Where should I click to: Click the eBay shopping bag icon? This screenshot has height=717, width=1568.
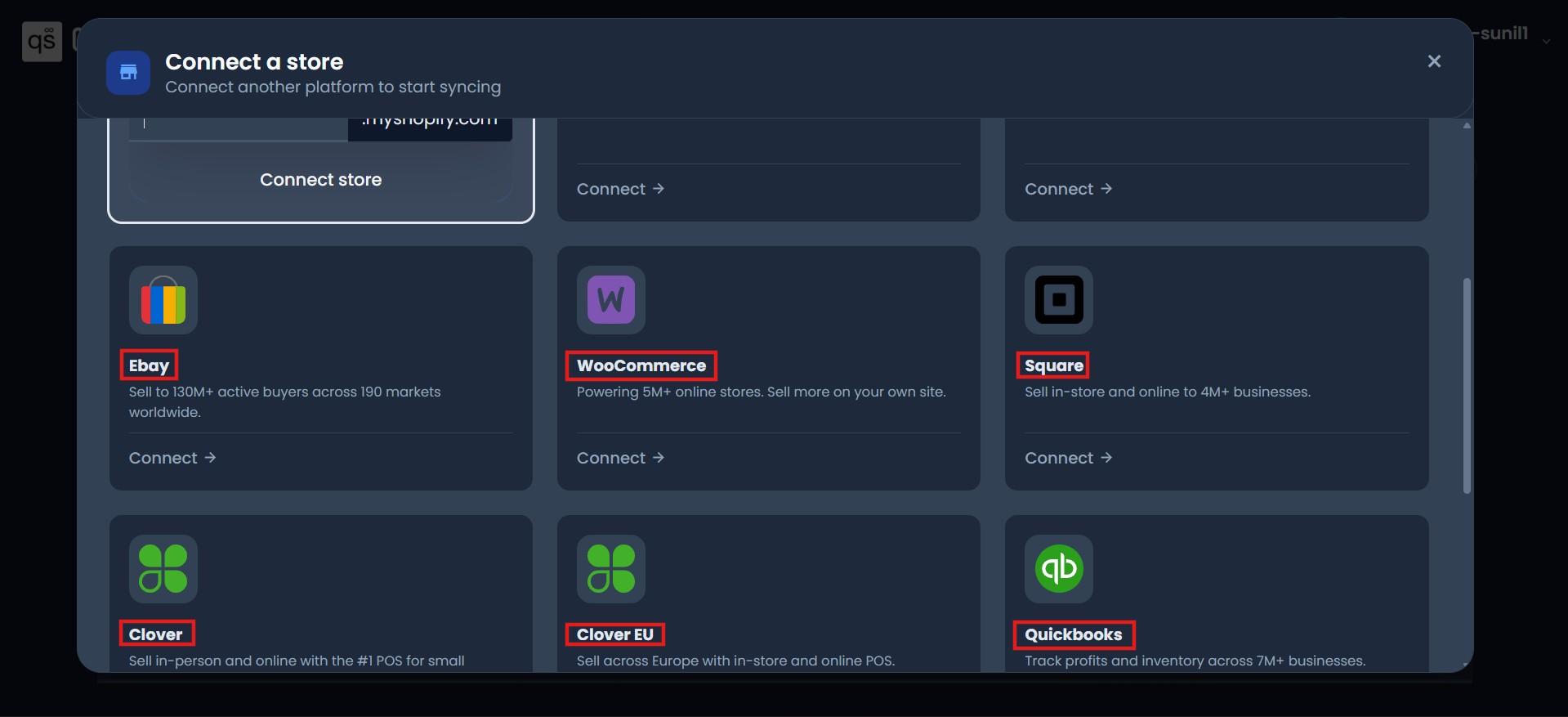163,300
